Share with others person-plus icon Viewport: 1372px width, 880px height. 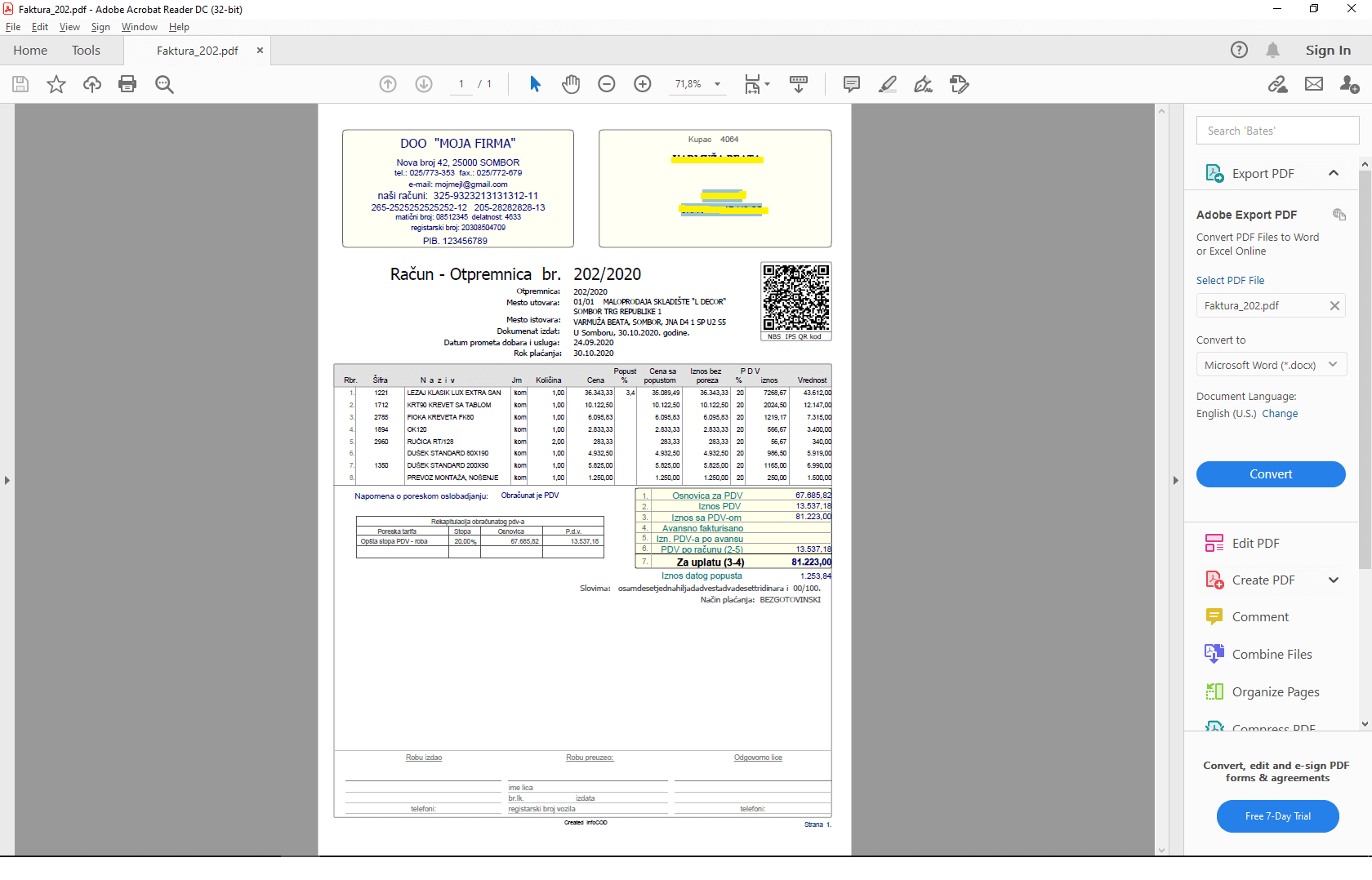pyautogui.click(x=1350, y=84)
